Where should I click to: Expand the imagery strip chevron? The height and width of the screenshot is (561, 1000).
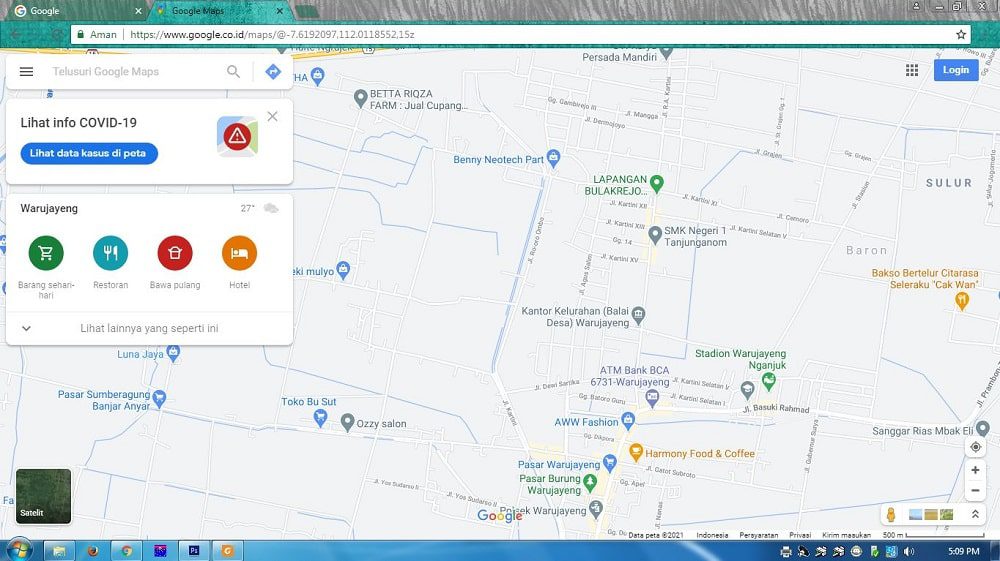pos(975,514)
